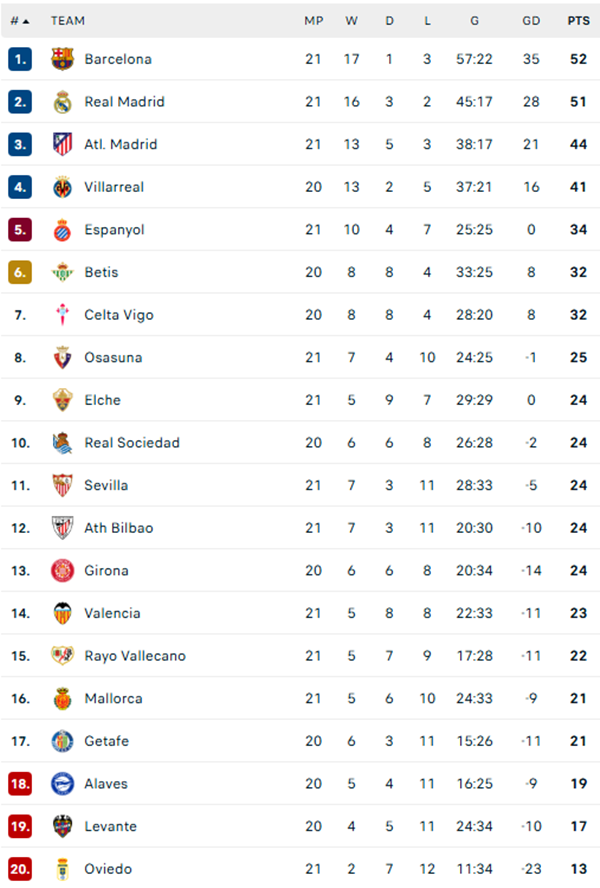Click the Real Madrid club crest
The image size is (600, 888).
[62, 102]
